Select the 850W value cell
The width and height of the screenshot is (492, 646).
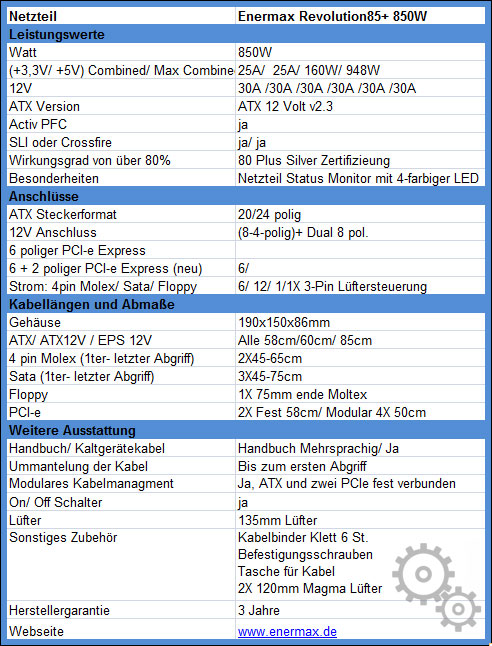click(361, 52)
